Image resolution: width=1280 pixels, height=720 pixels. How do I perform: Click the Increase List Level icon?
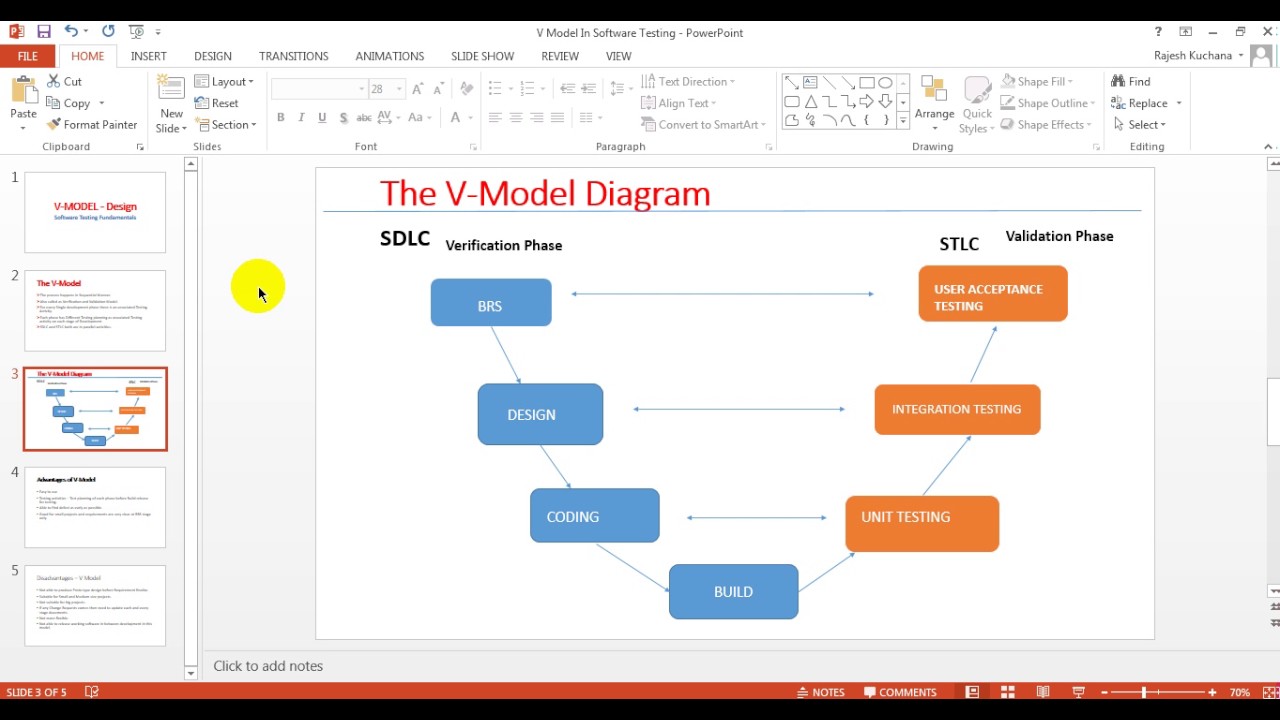(x=589, y=89)
